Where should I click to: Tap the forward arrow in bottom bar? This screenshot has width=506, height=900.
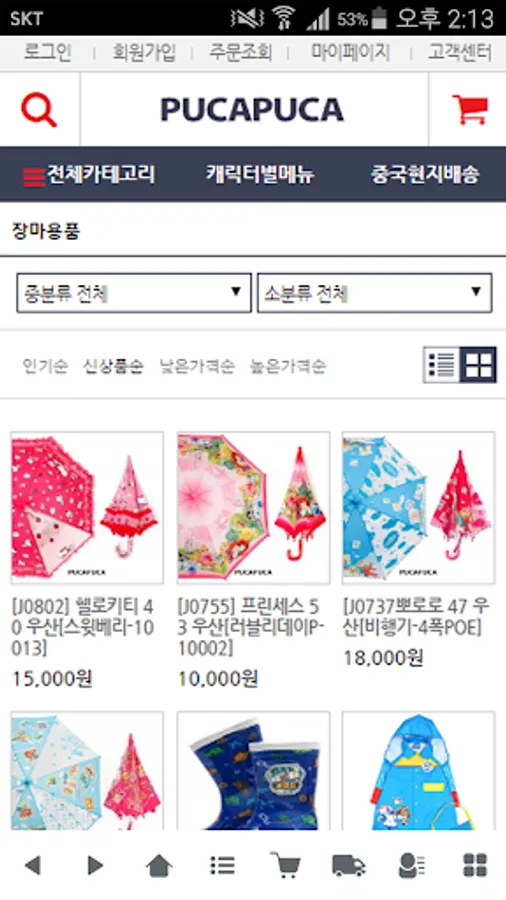(x=95, y=865)
